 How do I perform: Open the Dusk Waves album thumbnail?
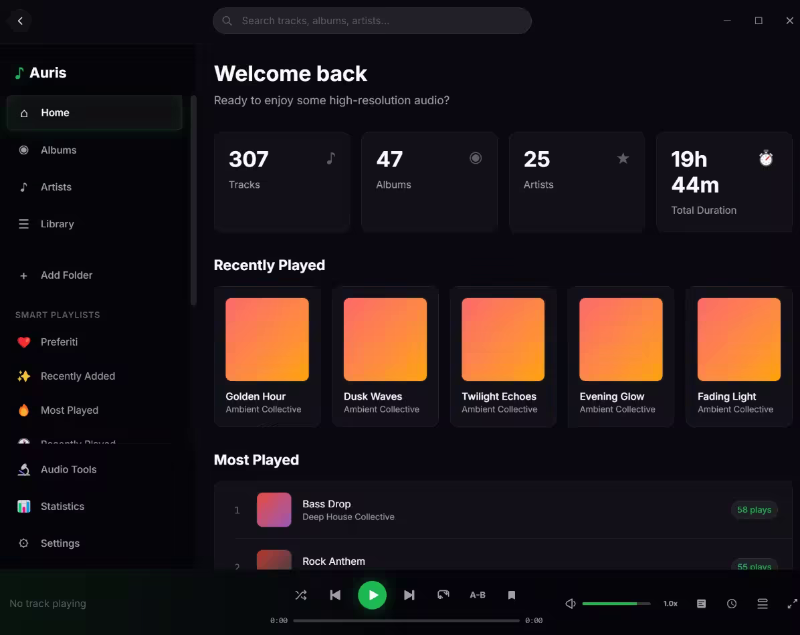coord(385,340)
